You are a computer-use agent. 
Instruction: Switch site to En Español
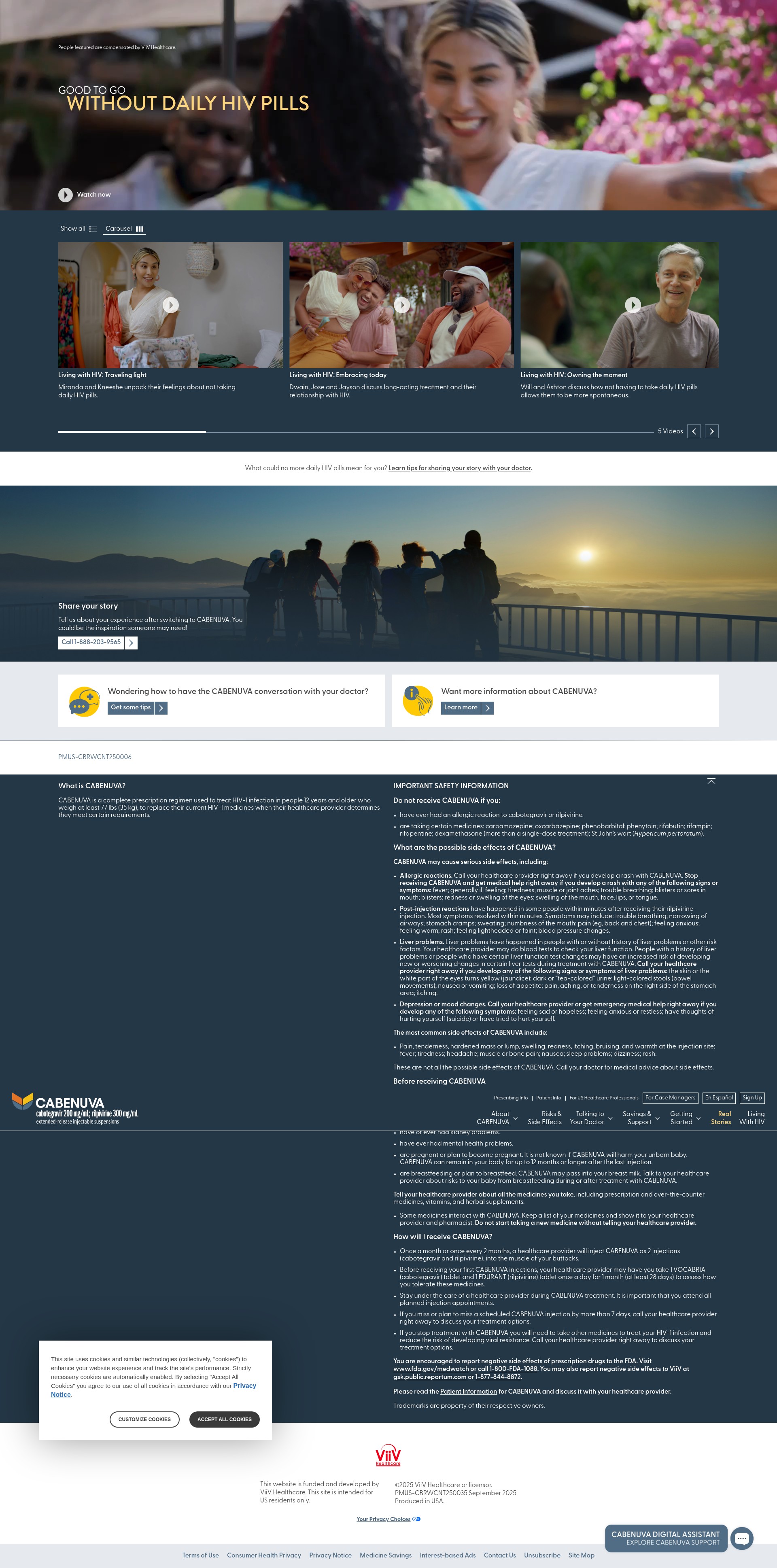[719, 1098]
